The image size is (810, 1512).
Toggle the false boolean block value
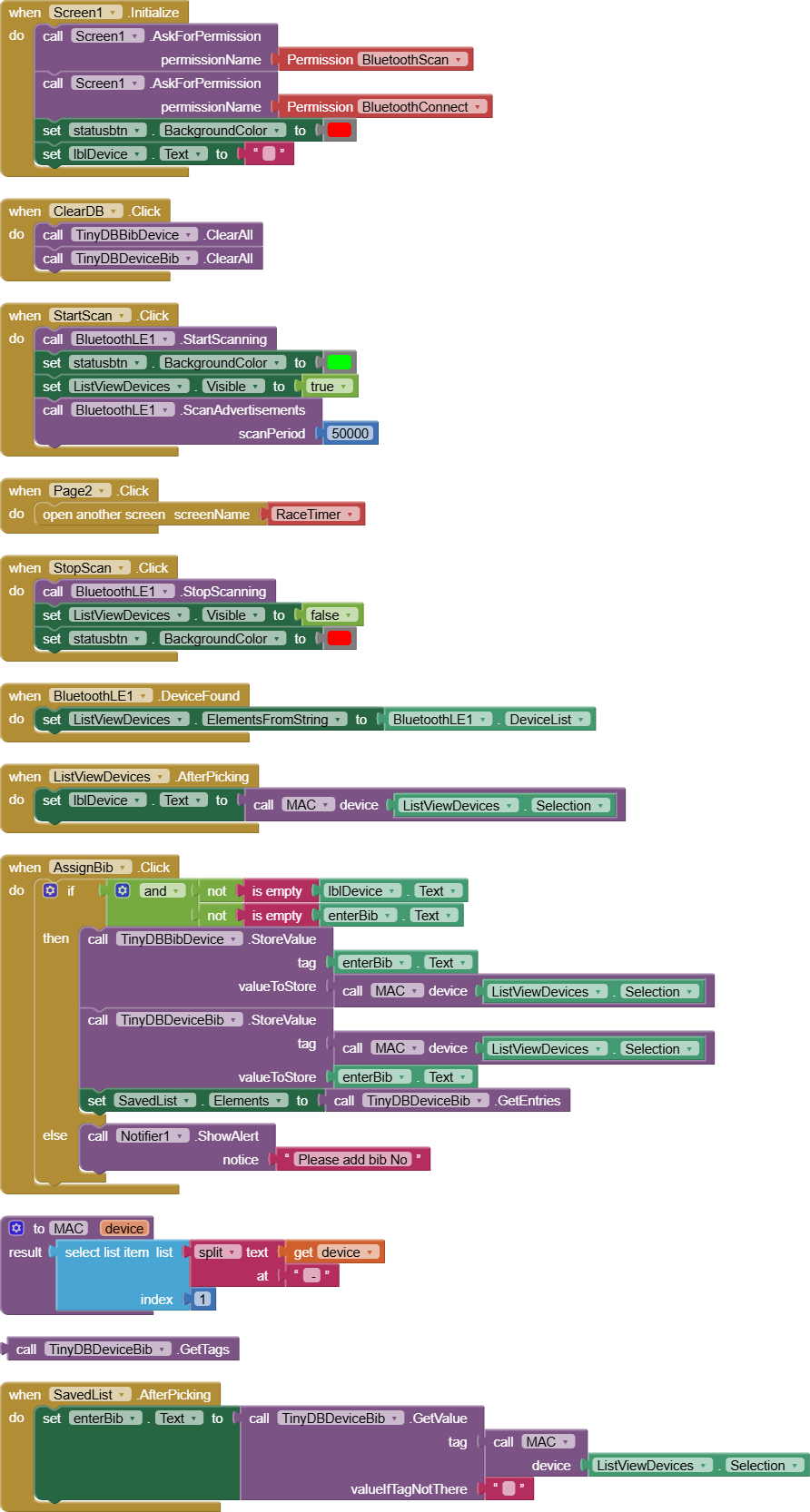(349, 615)
